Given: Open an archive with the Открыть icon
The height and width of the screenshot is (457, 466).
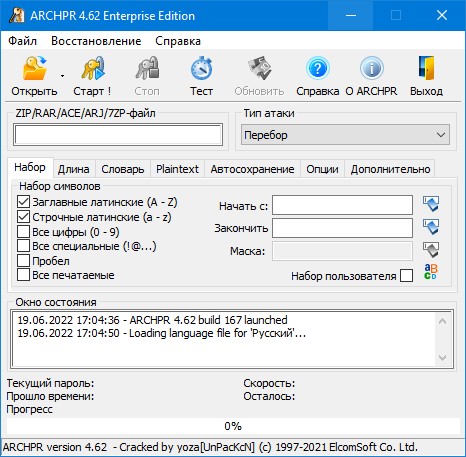Looking at the screenshot, I should pos(34,76).
